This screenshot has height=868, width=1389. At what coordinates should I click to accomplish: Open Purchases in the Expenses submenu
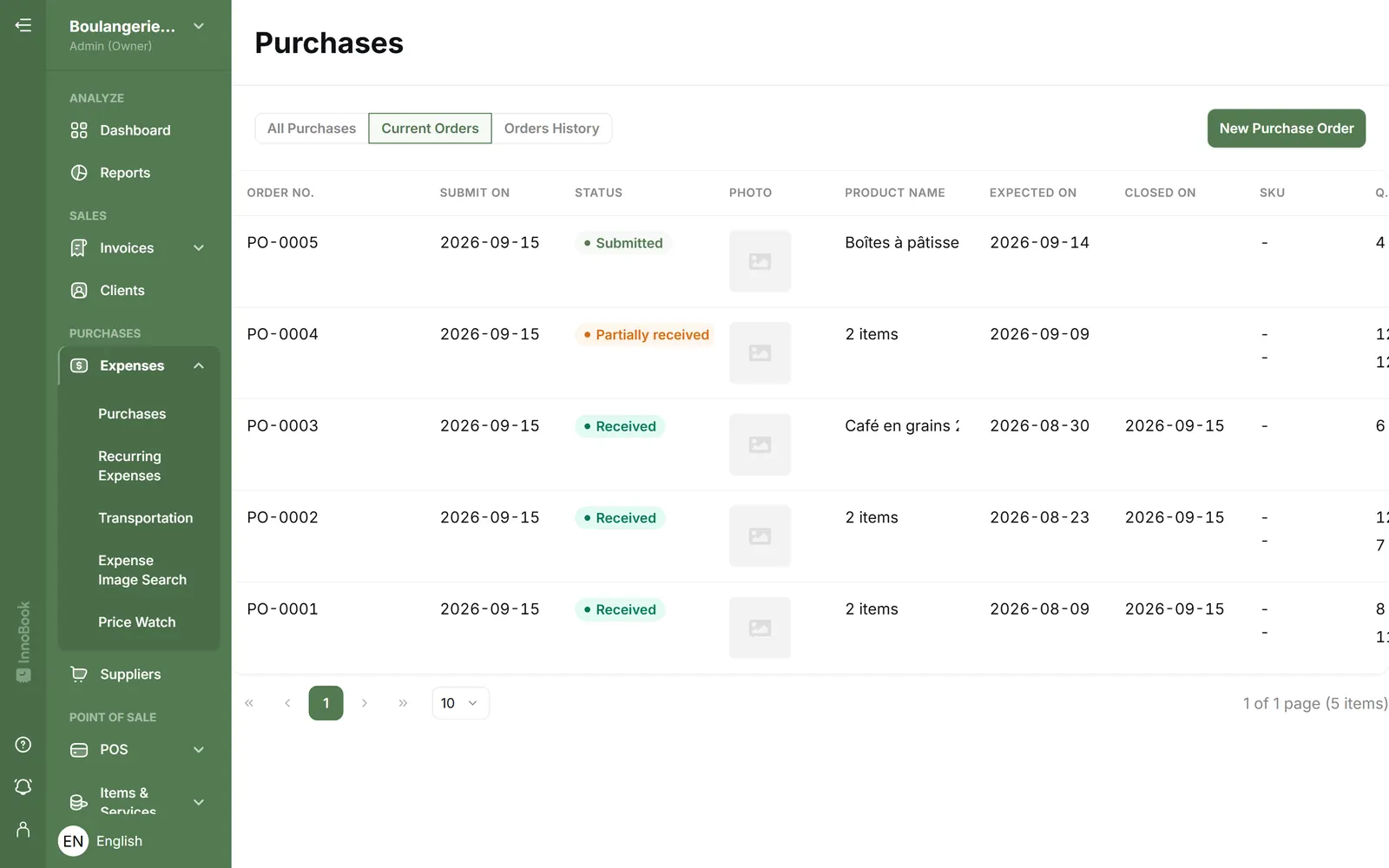coord(132,414)
